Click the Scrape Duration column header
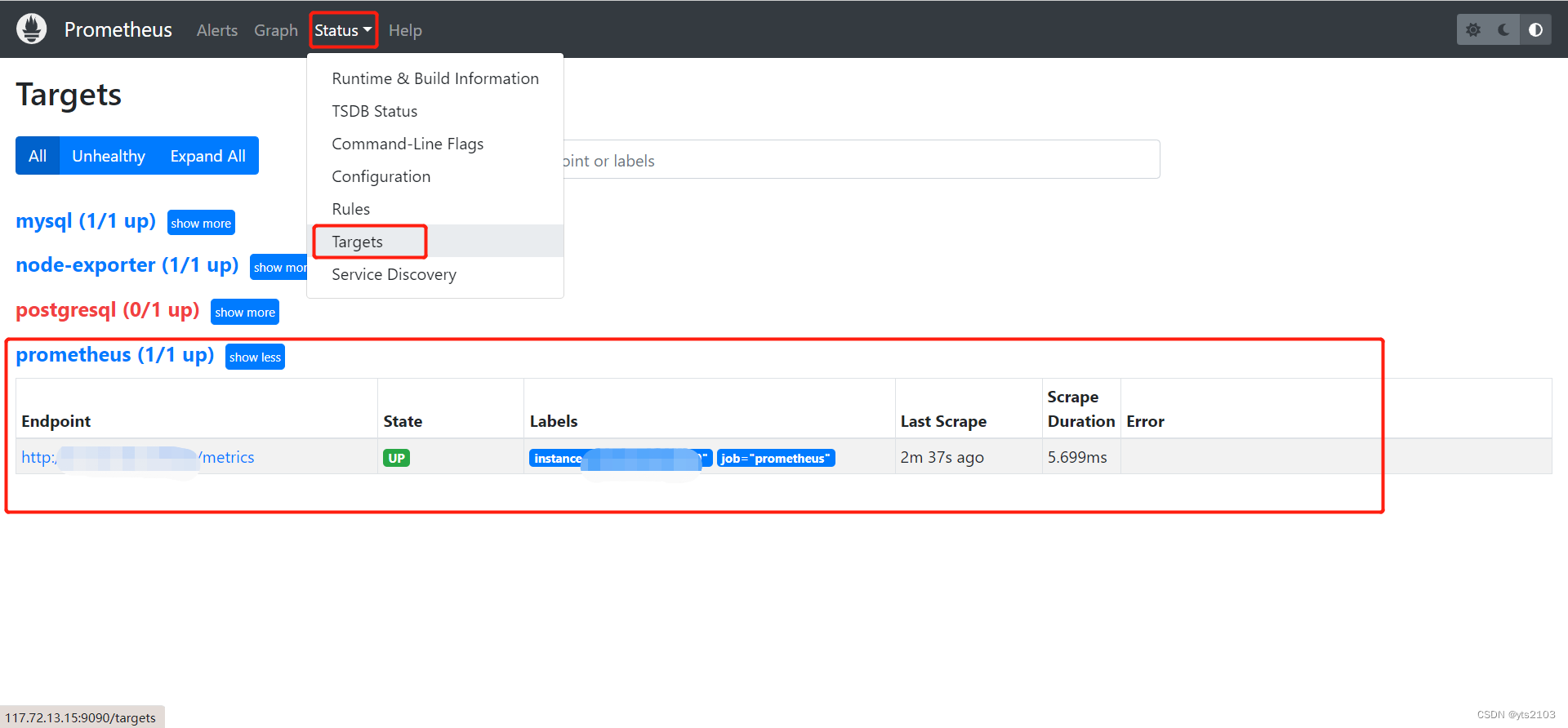 click(x=1081, y=409)
